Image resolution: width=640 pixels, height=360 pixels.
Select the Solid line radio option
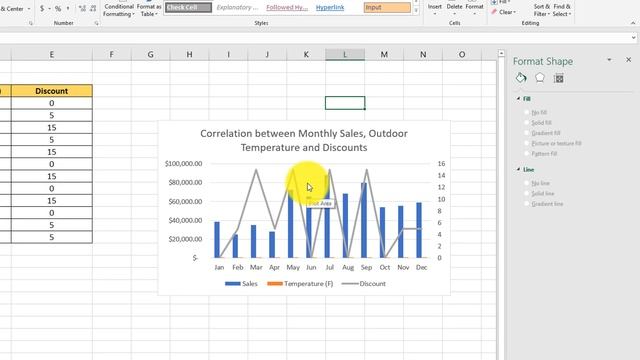coord(527,193)
